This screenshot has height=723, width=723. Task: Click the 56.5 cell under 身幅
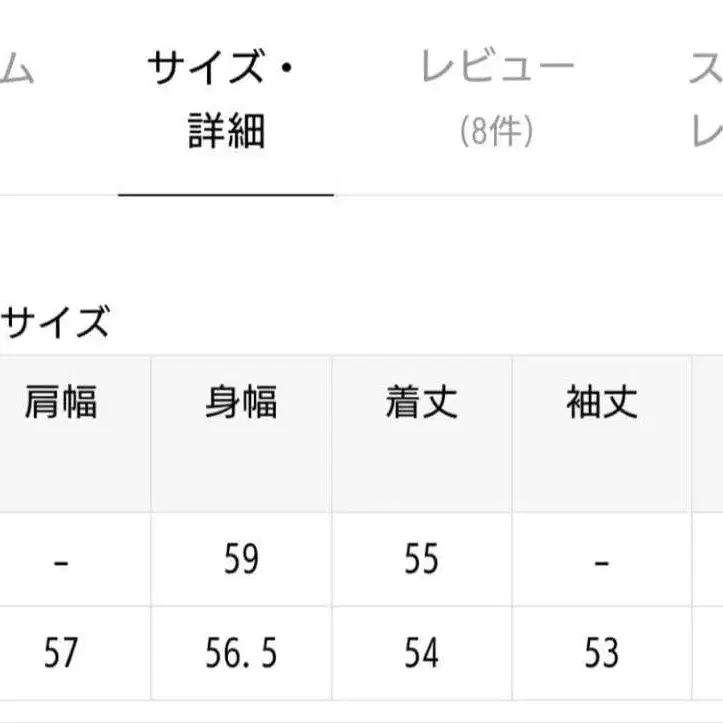241,654
